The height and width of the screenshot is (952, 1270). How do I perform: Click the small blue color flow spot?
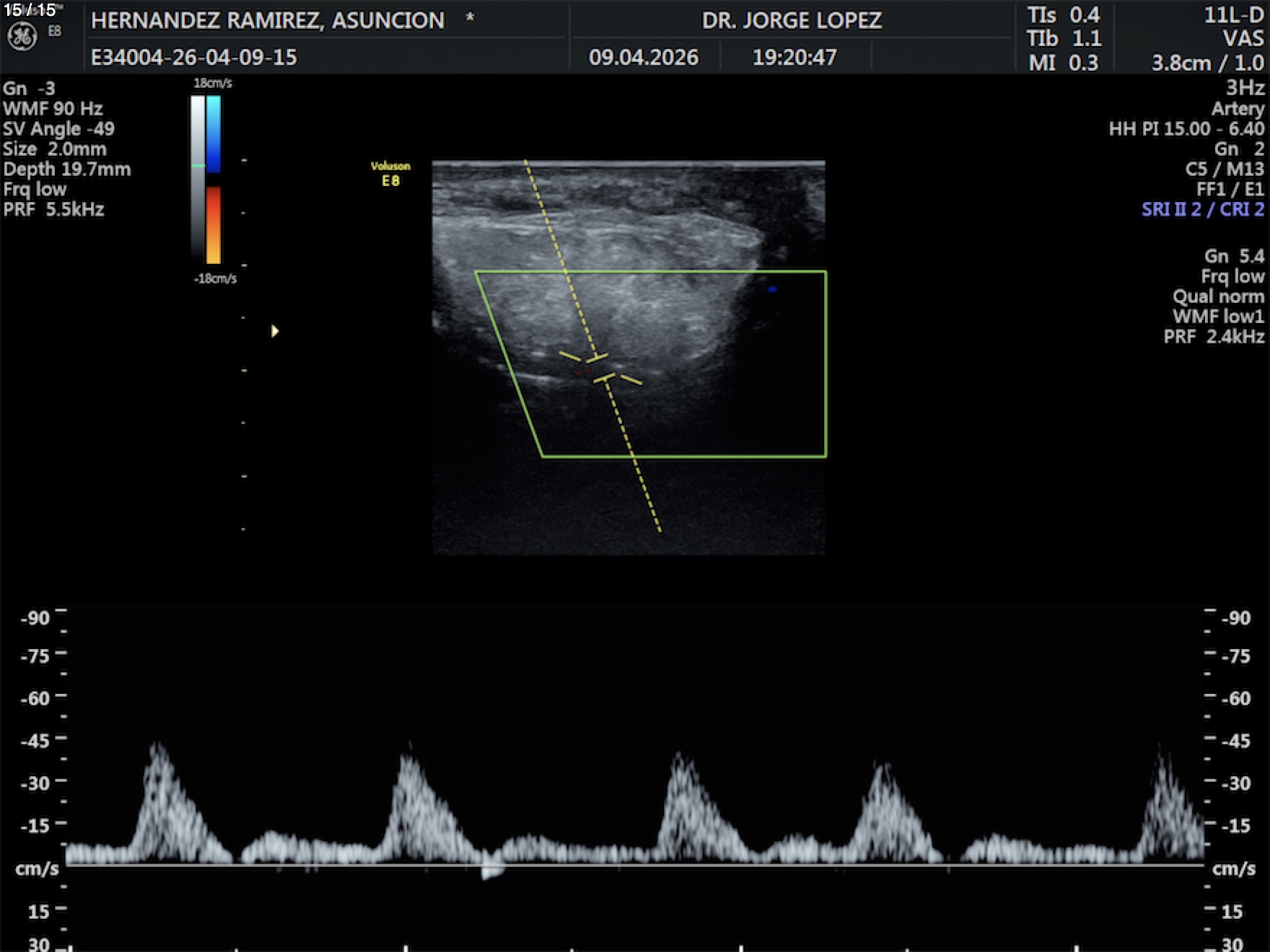[772, 289]
